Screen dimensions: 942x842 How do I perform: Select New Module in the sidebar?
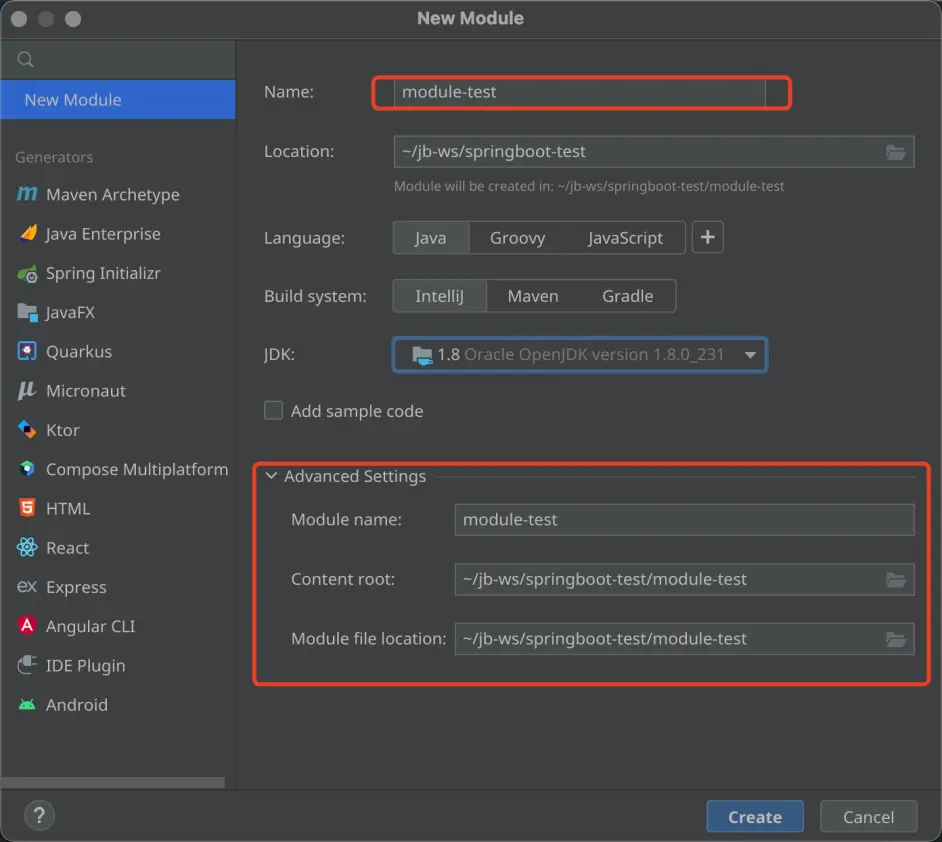pos(118,99)
